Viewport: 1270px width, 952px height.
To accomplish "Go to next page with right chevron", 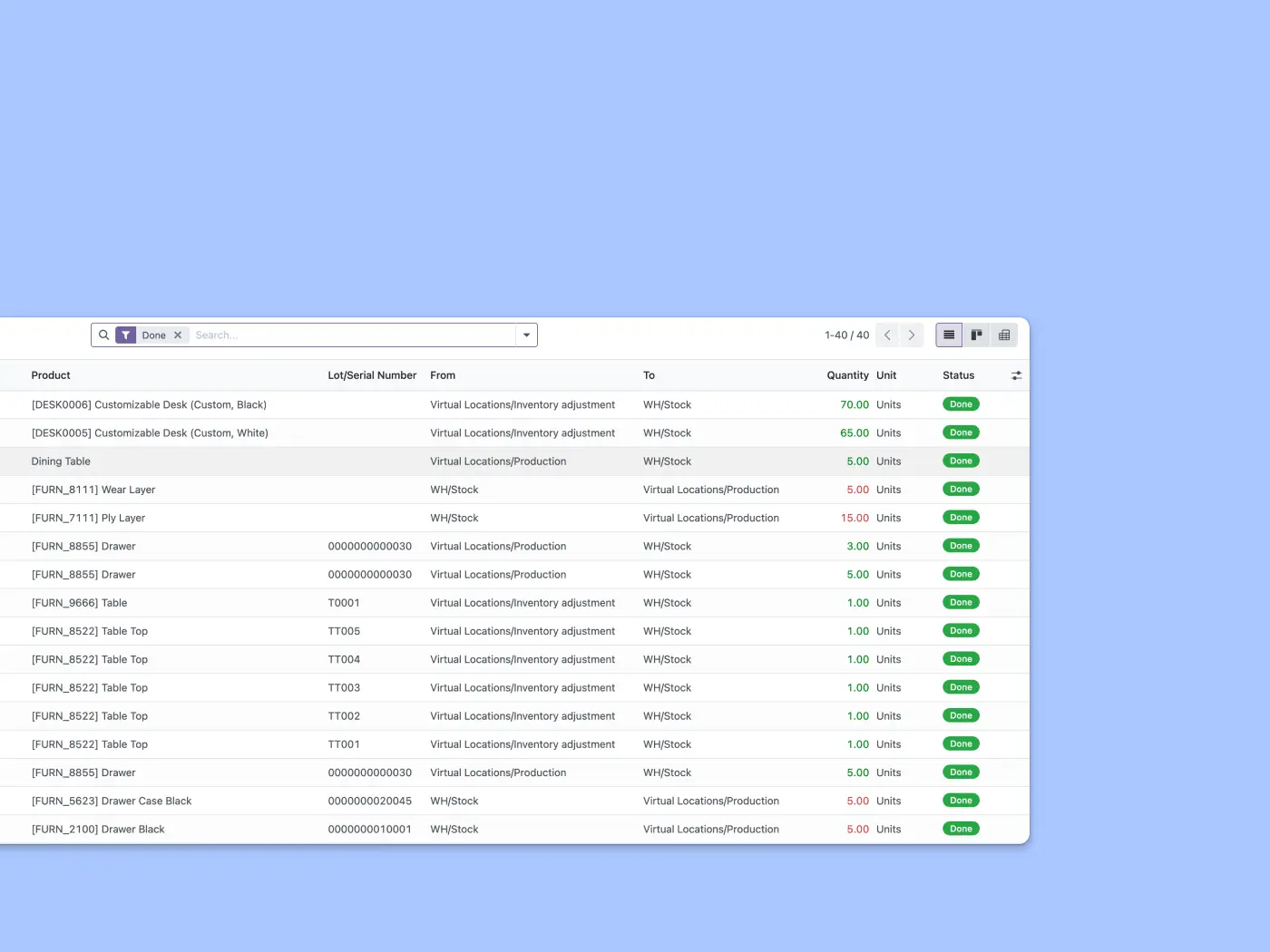I will click(x=912, y=335).
